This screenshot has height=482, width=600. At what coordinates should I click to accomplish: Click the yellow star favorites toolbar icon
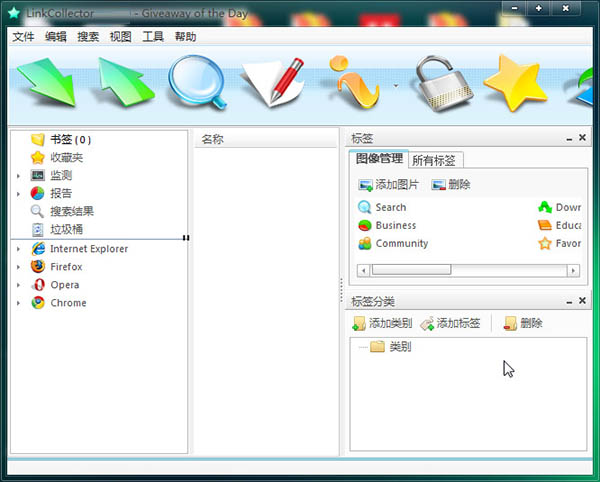tap(513, 84)
